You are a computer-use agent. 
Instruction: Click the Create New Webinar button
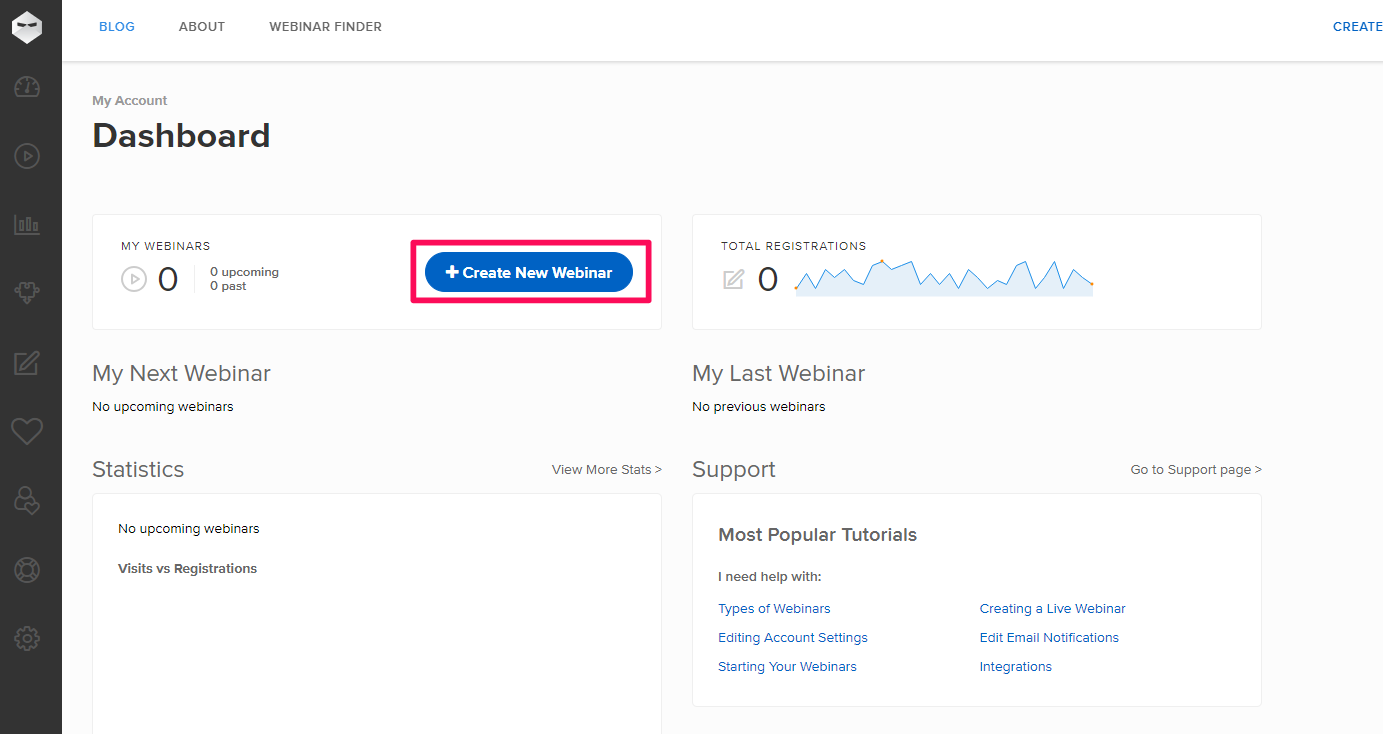[x=528, y=271]
